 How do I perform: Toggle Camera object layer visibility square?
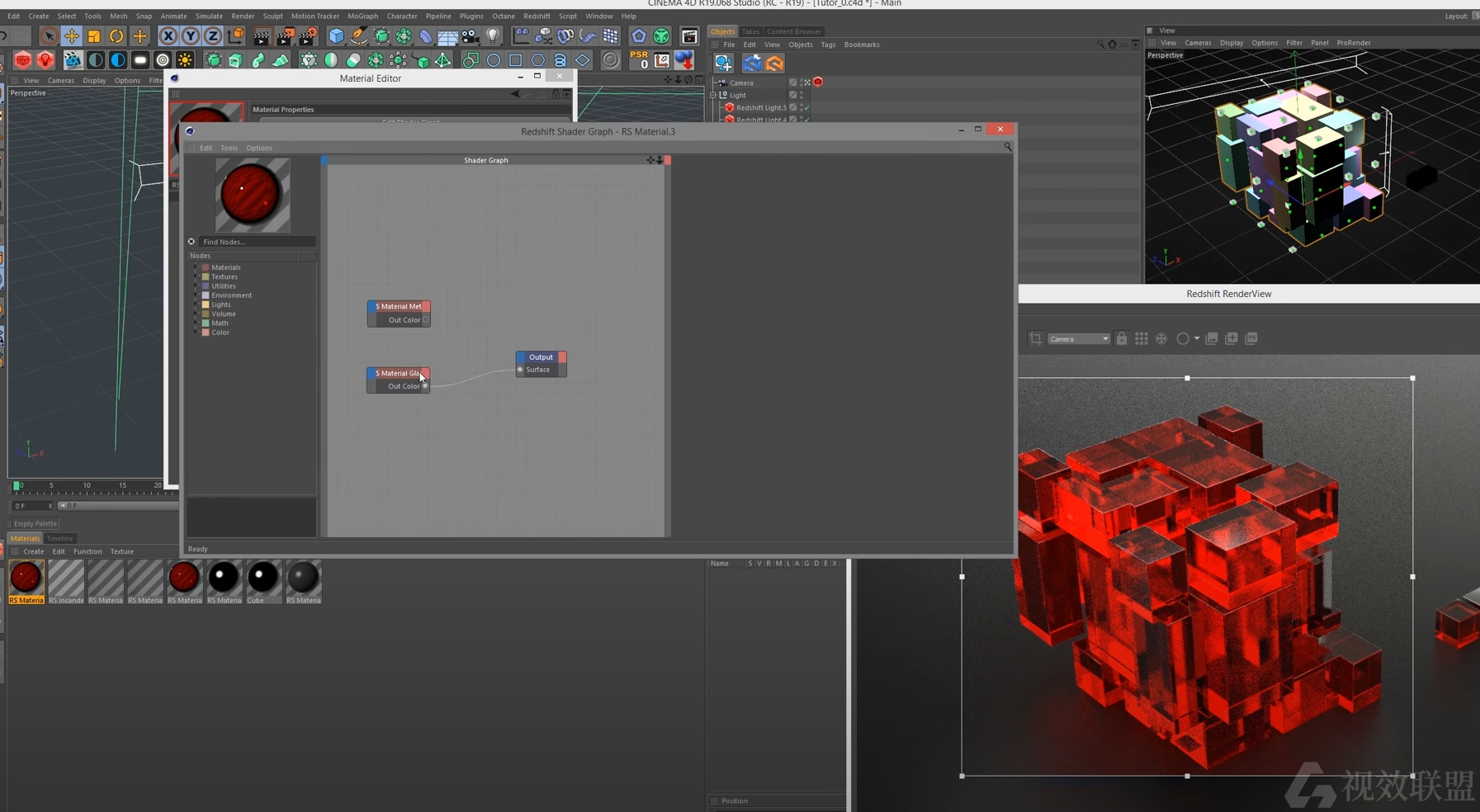pos(793,83)
